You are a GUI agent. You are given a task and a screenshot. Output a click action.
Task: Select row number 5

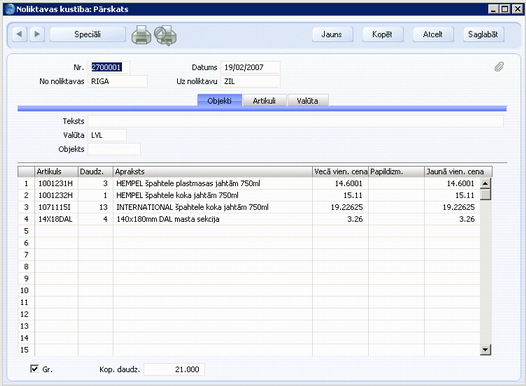point(26,231)
